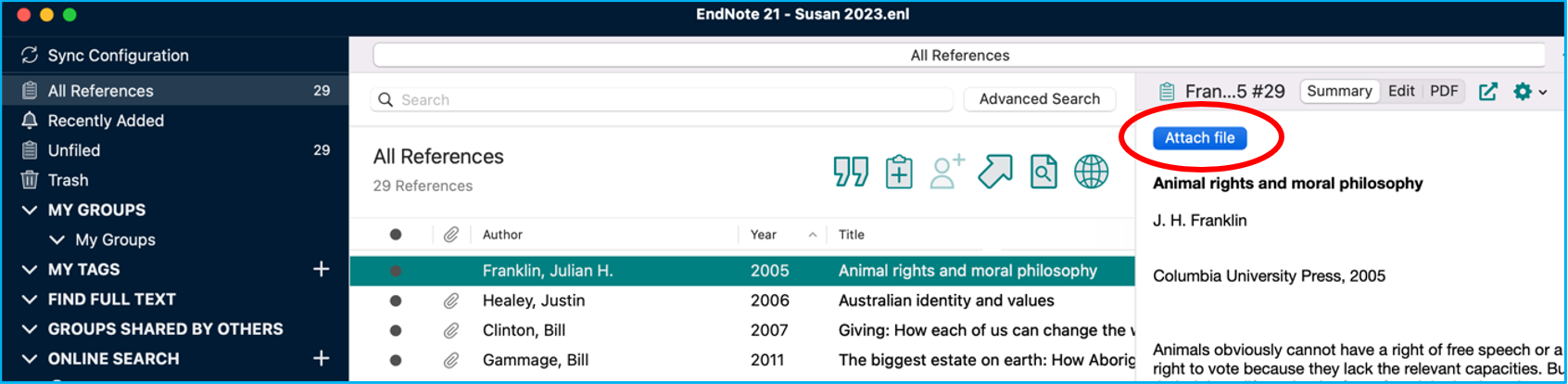Viewport: 1568px width, 384px height.
Task: Switch to the Summary tab
Action: (x=1339, y=91)
